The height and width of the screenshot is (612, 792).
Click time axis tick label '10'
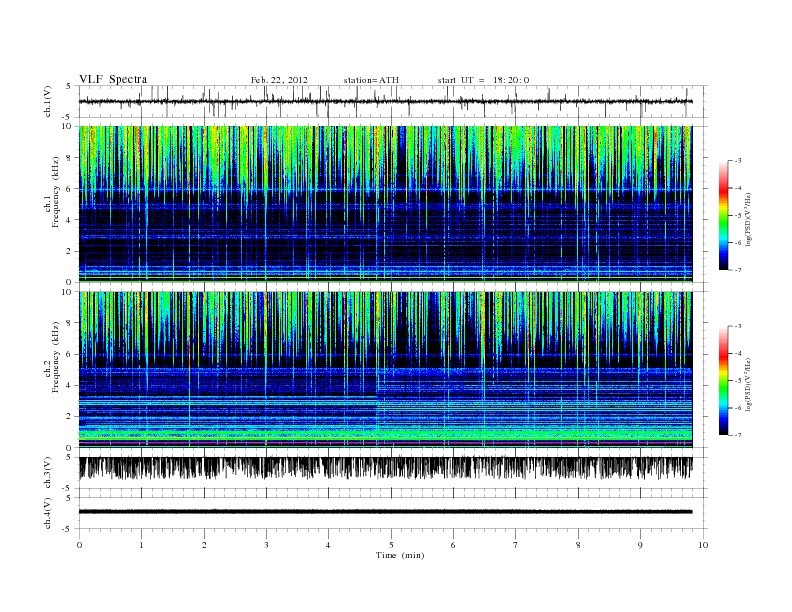click(x=703, y=545)
